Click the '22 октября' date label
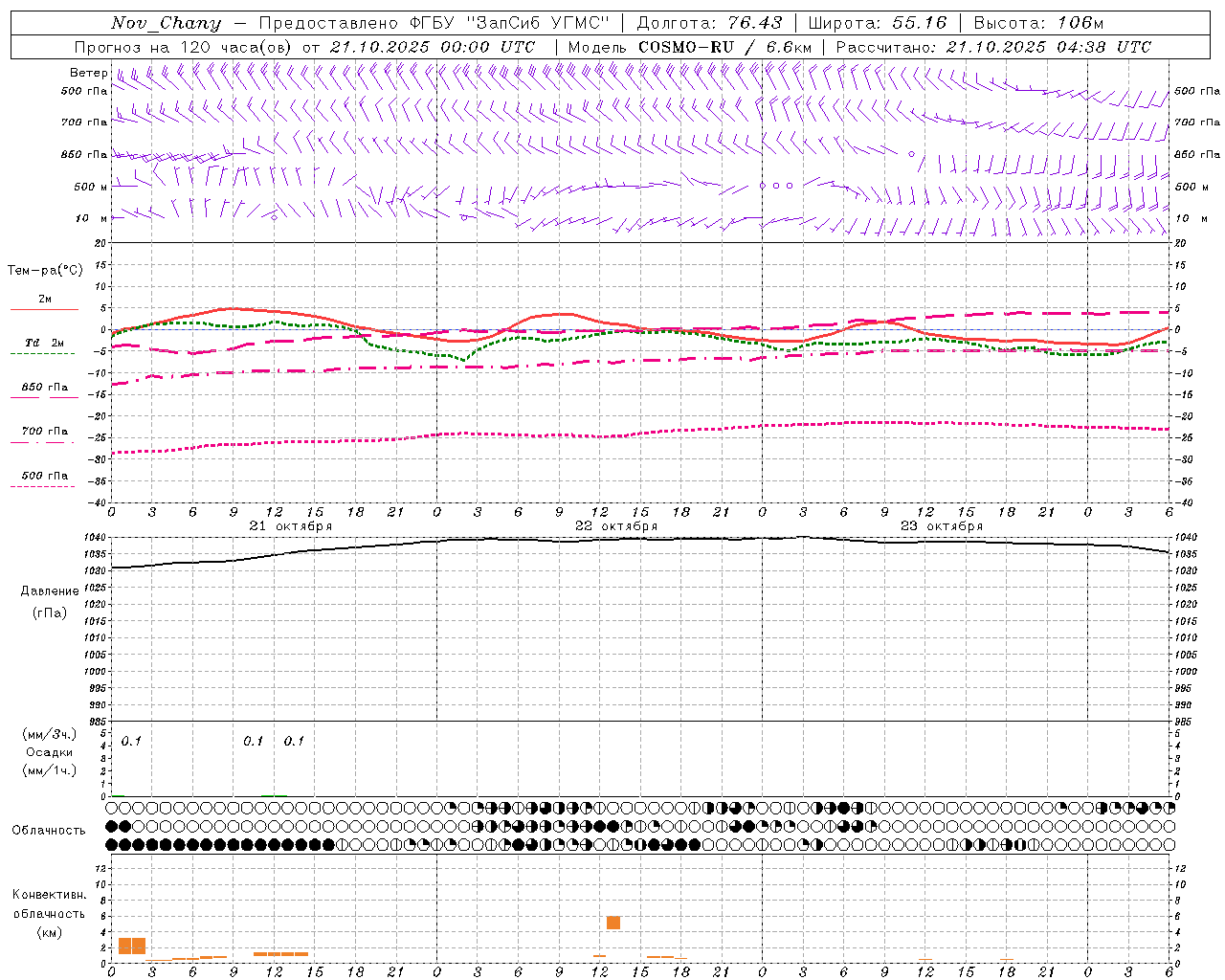This screenshot has height=980, width=1225. point(616,526)
